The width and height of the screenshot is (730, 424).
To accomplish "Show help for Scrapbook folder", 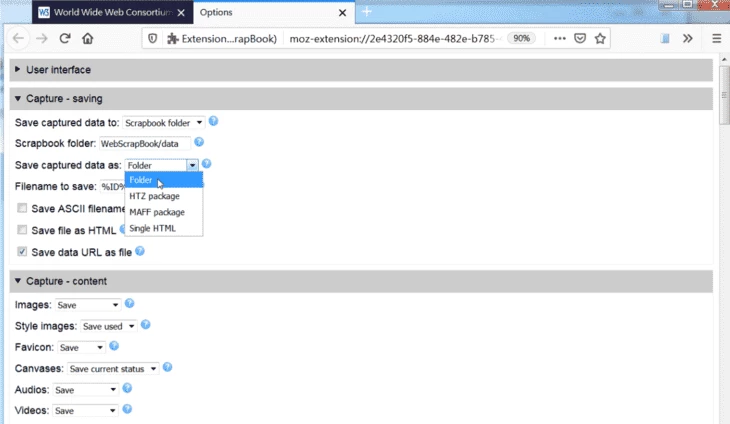I will (199, 142).
